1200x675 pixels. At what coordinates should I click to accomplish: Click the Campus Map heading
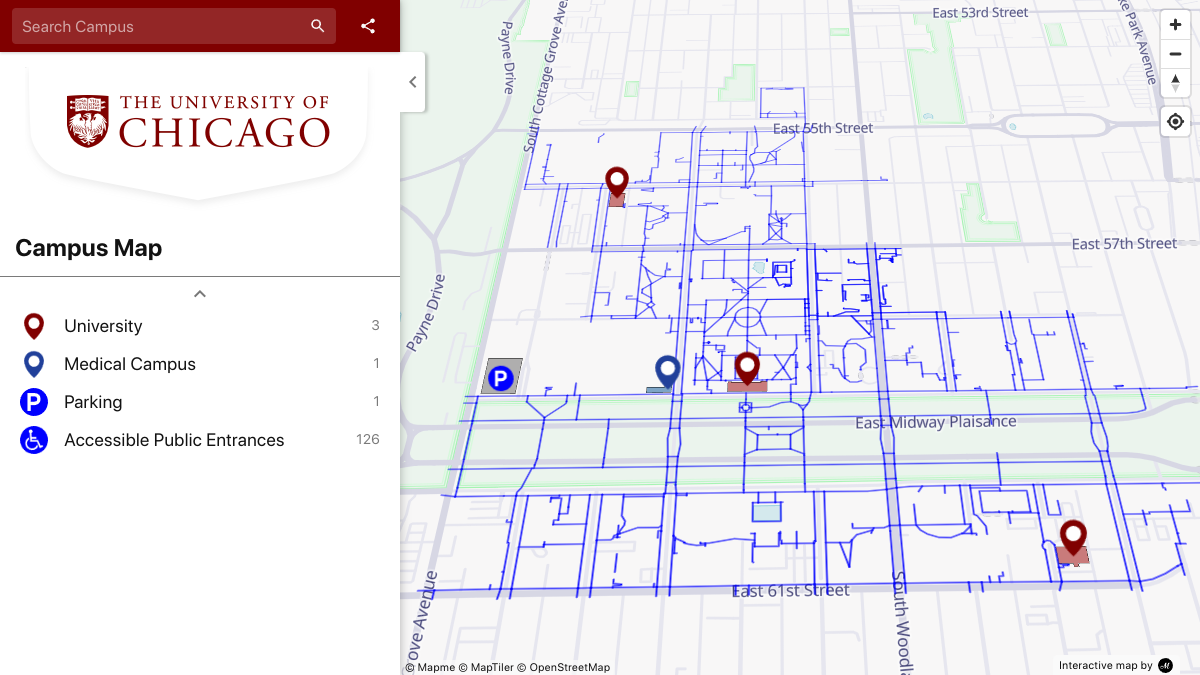pos(89,248)
